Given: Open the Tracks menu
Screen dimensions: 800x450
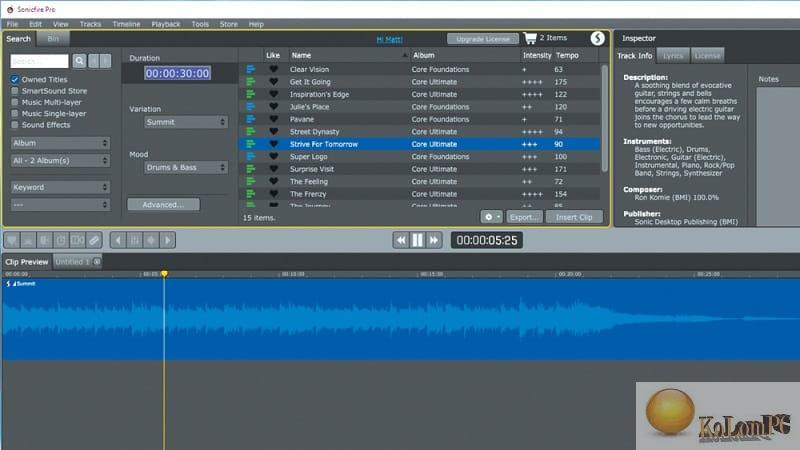Looking at the screenshot, I should pos(90,24).
